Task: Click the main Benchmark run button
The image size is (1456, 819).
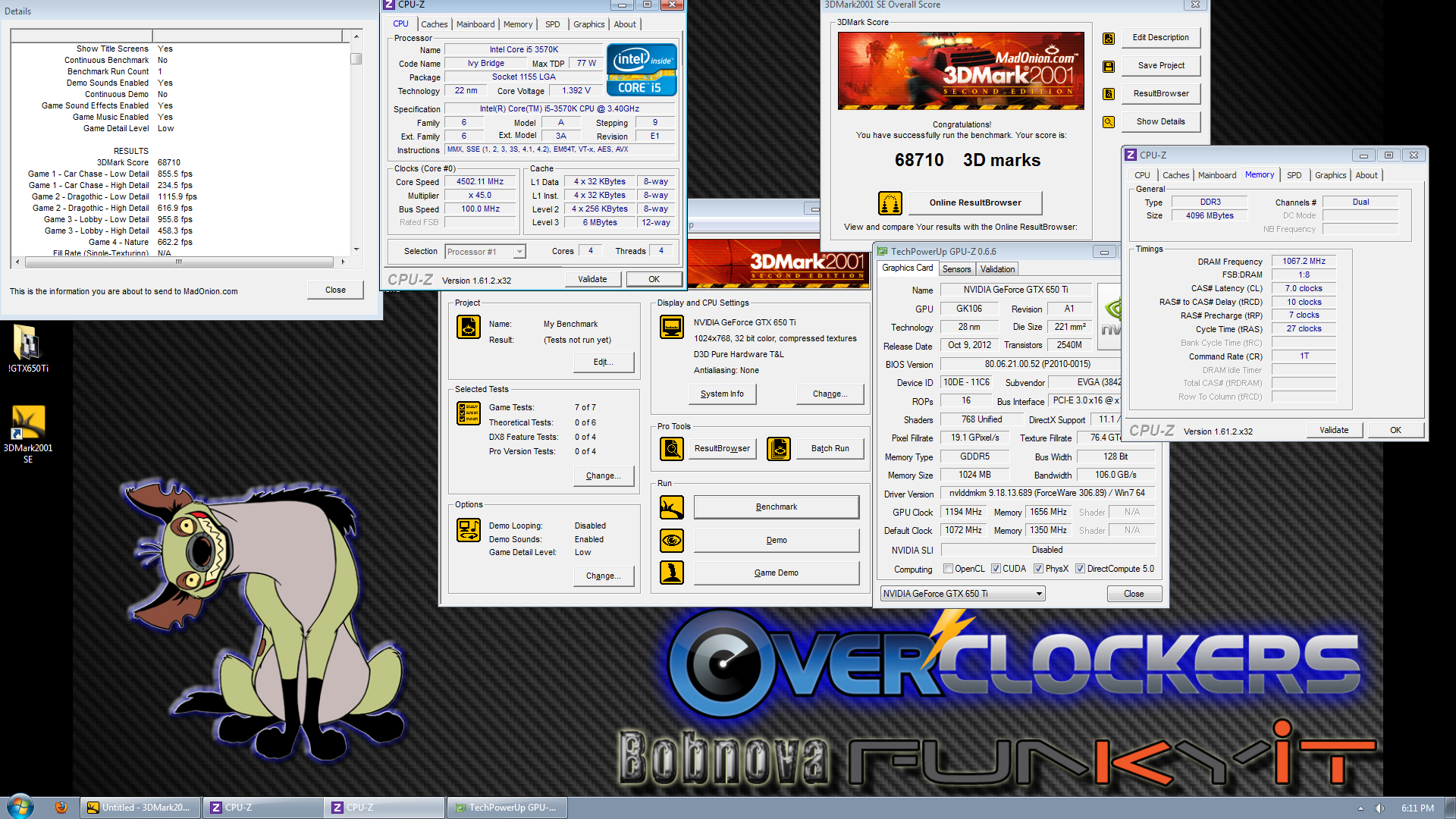Action: [777, 507]
